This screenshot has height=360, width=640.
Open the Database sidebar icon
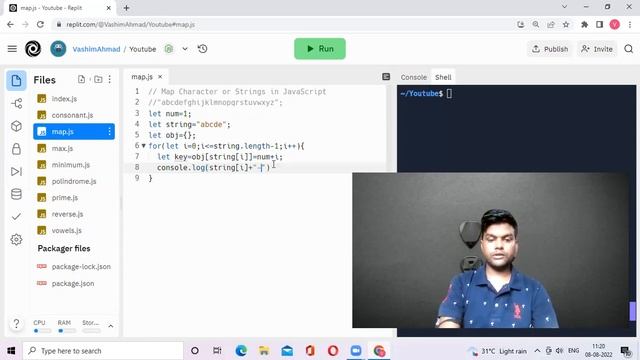[x=16, y=194]
